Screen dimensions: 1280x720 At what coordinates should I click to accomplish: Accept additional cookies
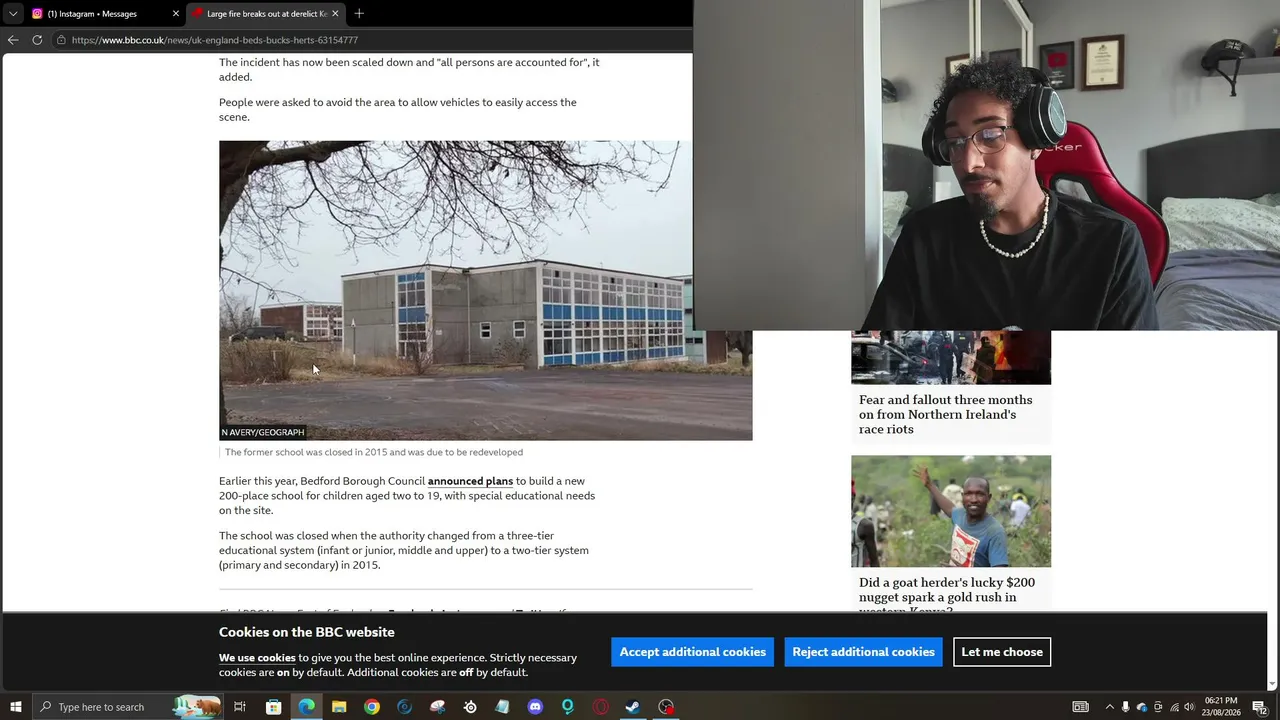[692, 652]
